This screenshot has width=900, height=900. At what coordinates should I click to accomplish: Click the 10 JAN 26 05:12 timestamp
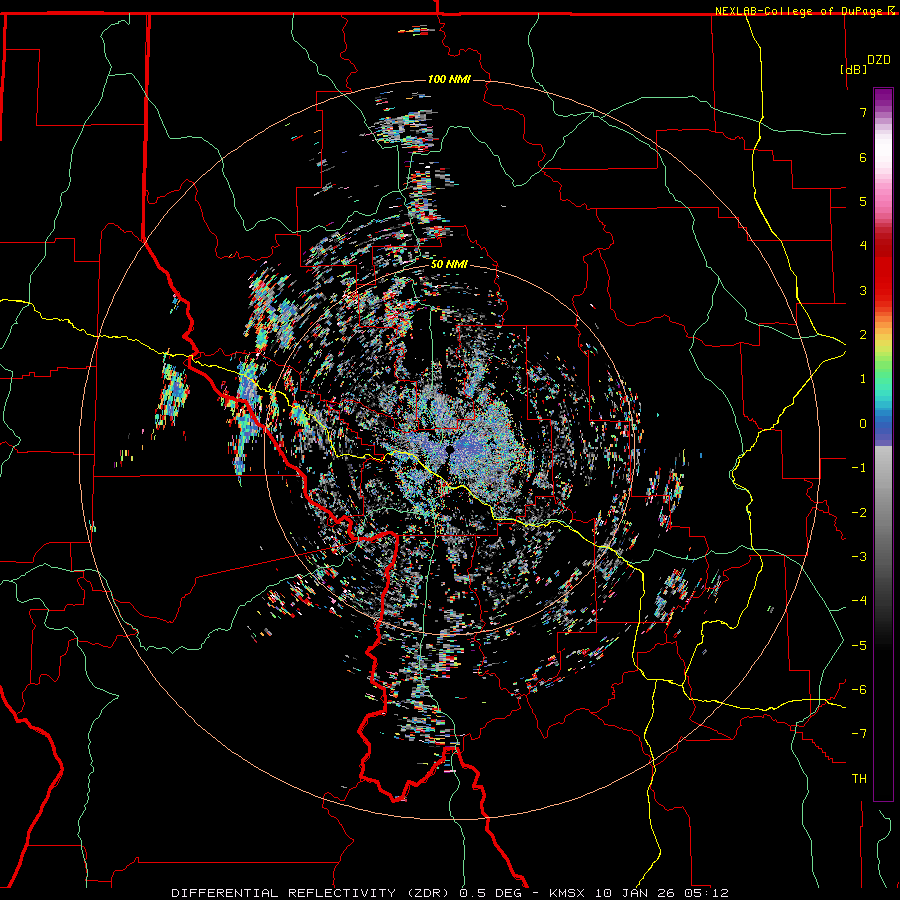[662, 893]
